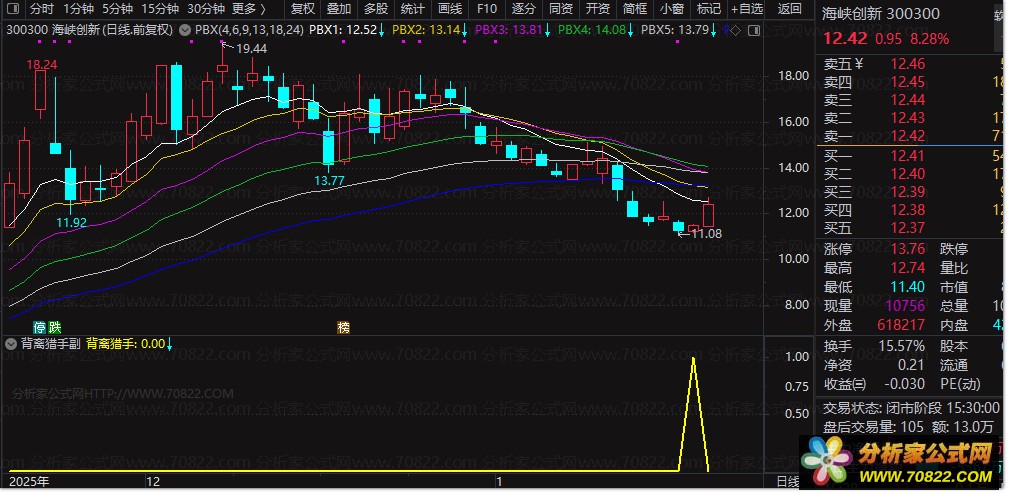Expand the 背离猎手副 indicator dropdown
Screen dimensions: 1009x493
click(12, 343)
